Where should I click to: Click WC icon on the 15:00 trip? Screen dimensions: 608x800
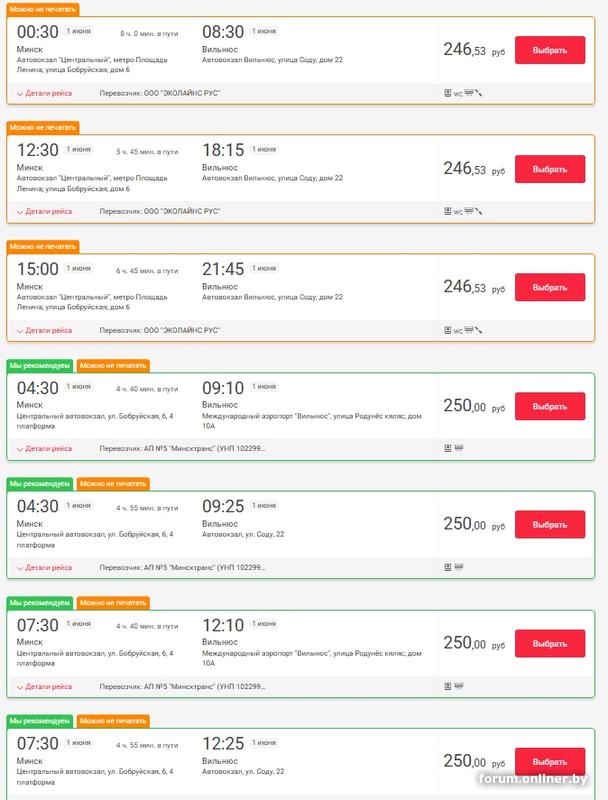click(x=458, y=330)
